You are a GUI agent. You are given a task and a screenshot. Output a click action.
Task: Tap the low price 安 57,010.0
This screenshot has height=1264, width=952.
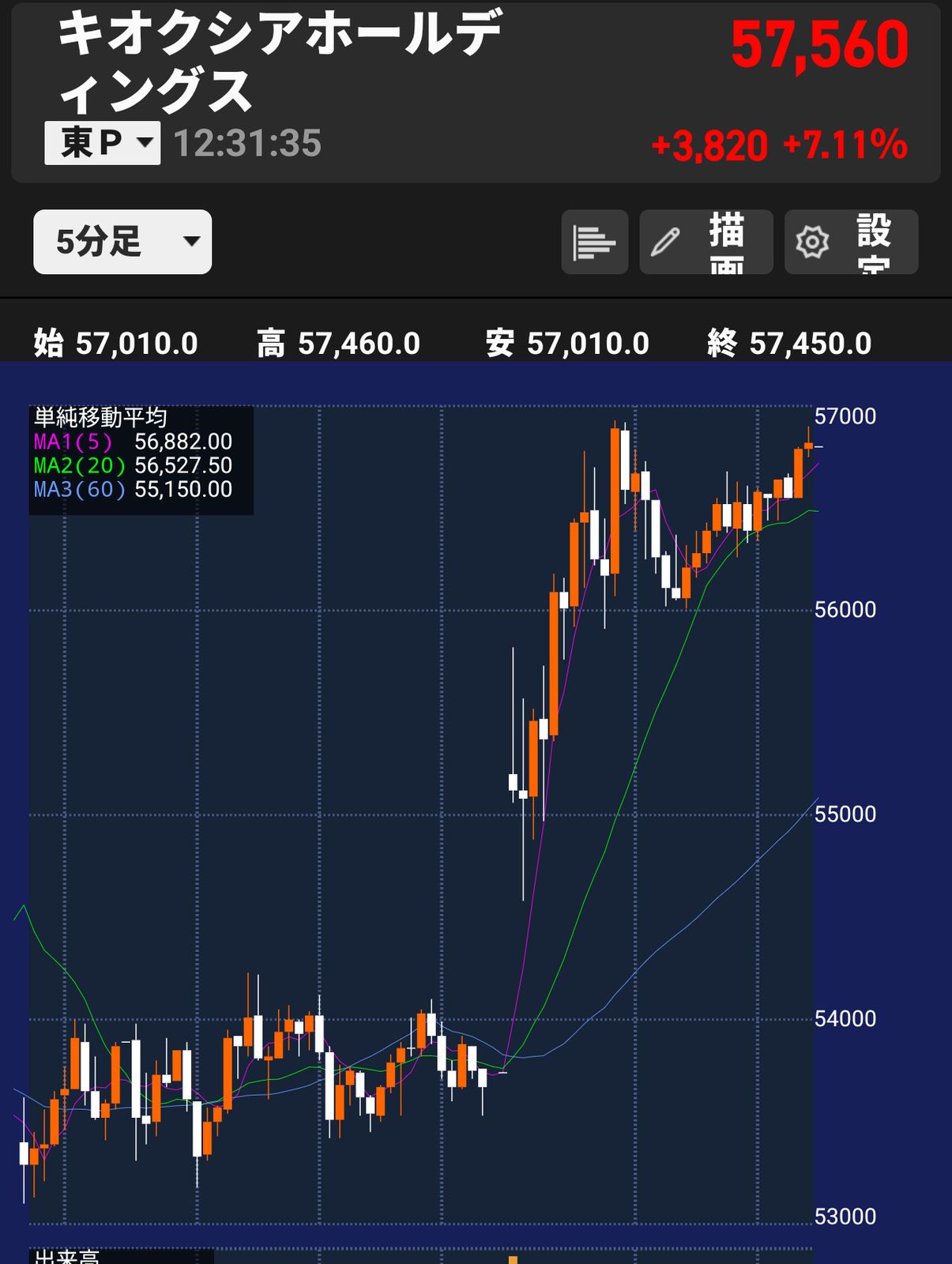click(567, 344)
